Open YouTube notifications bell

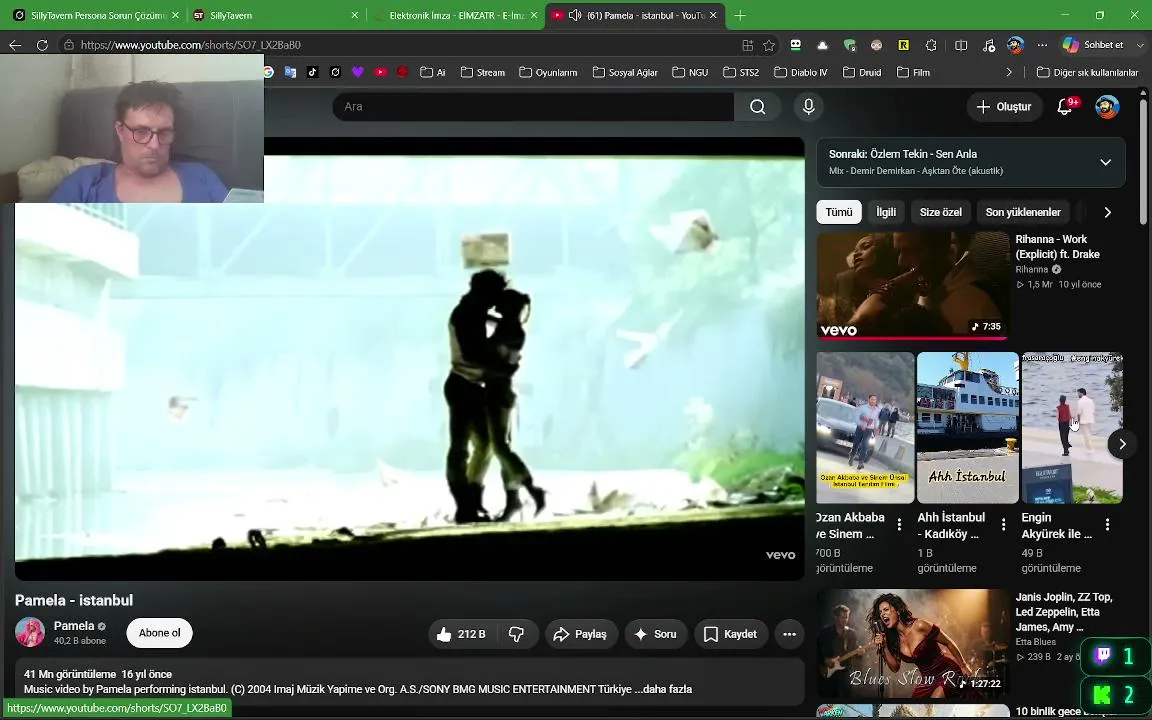[x=1065, y=107]
